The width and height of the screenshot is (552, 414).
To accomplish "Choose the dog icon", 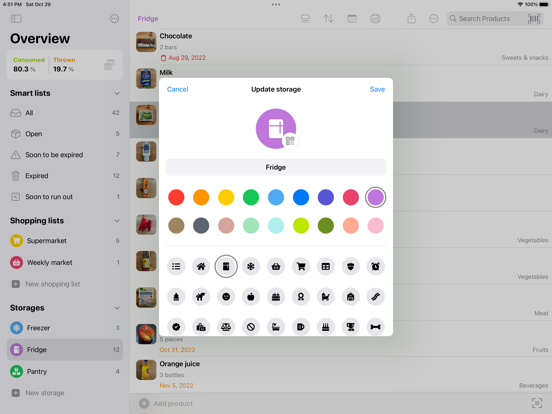I will (201, 297).
